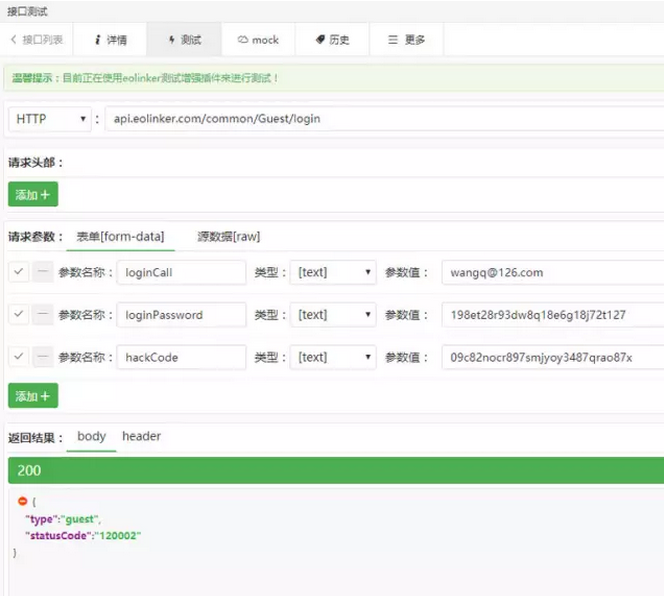The image size is (664, 596).
Task: Open the mock tab
Action: 258,39
